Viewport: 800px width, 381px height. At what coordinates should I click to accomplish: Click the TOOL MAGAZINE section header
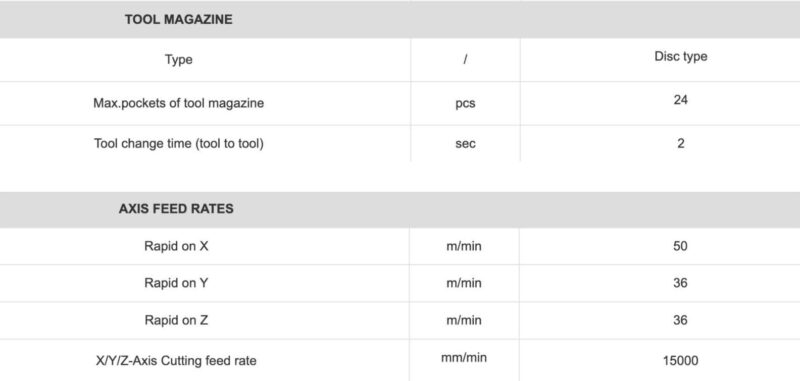[179, 20]
